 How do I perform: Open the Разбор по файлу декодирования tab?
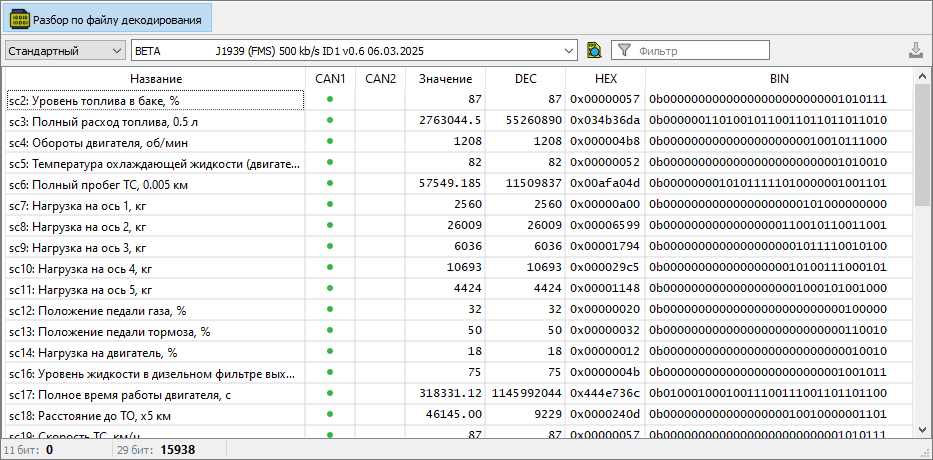[x=117, y=19]
